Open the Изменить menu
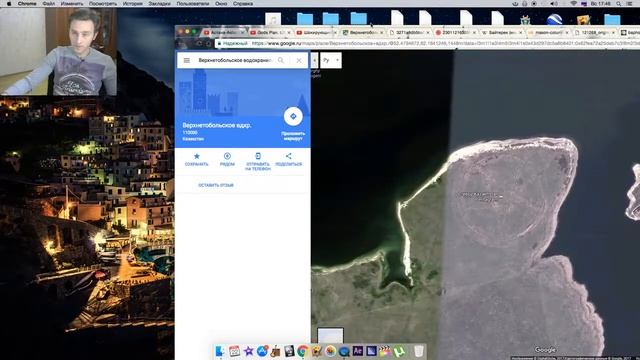The height and width of the screenshot is (360, 640). [72, 4]
